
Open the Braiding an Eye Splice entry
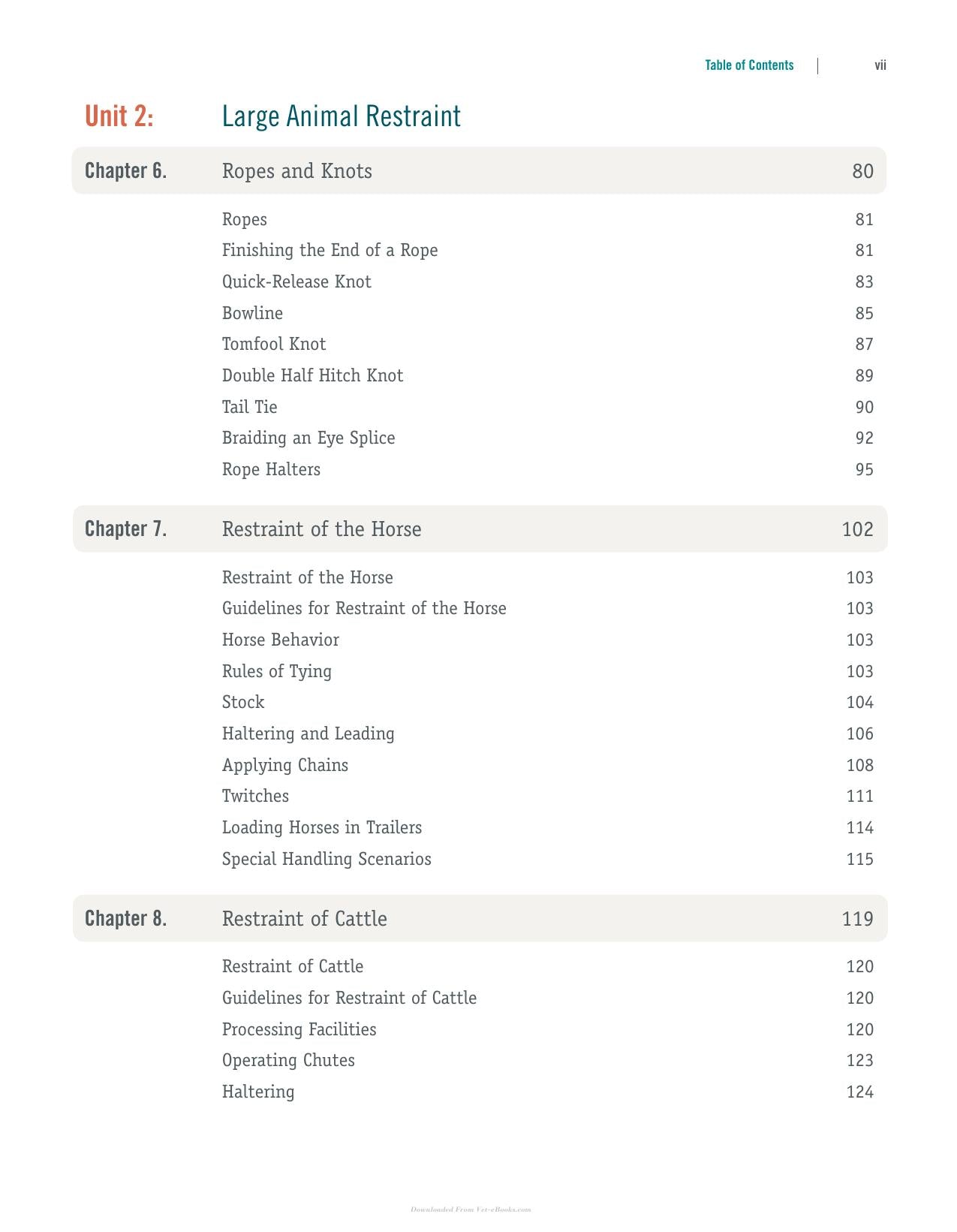point(308,438)
